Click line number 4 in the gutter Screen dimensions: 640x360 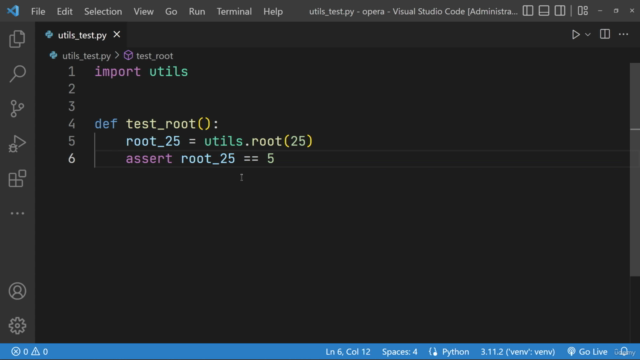click(x=71, y=124)
